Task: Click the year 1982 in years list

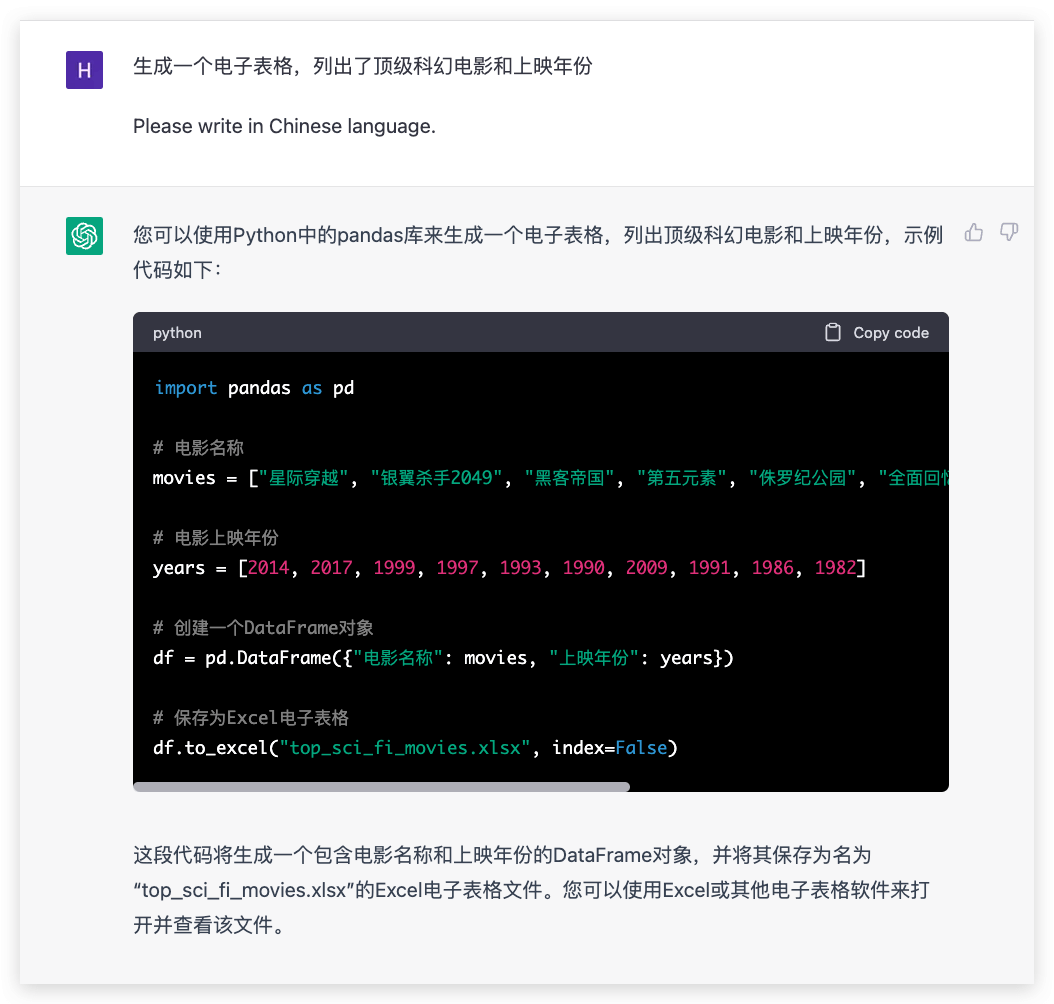Action: pos(836,568)
